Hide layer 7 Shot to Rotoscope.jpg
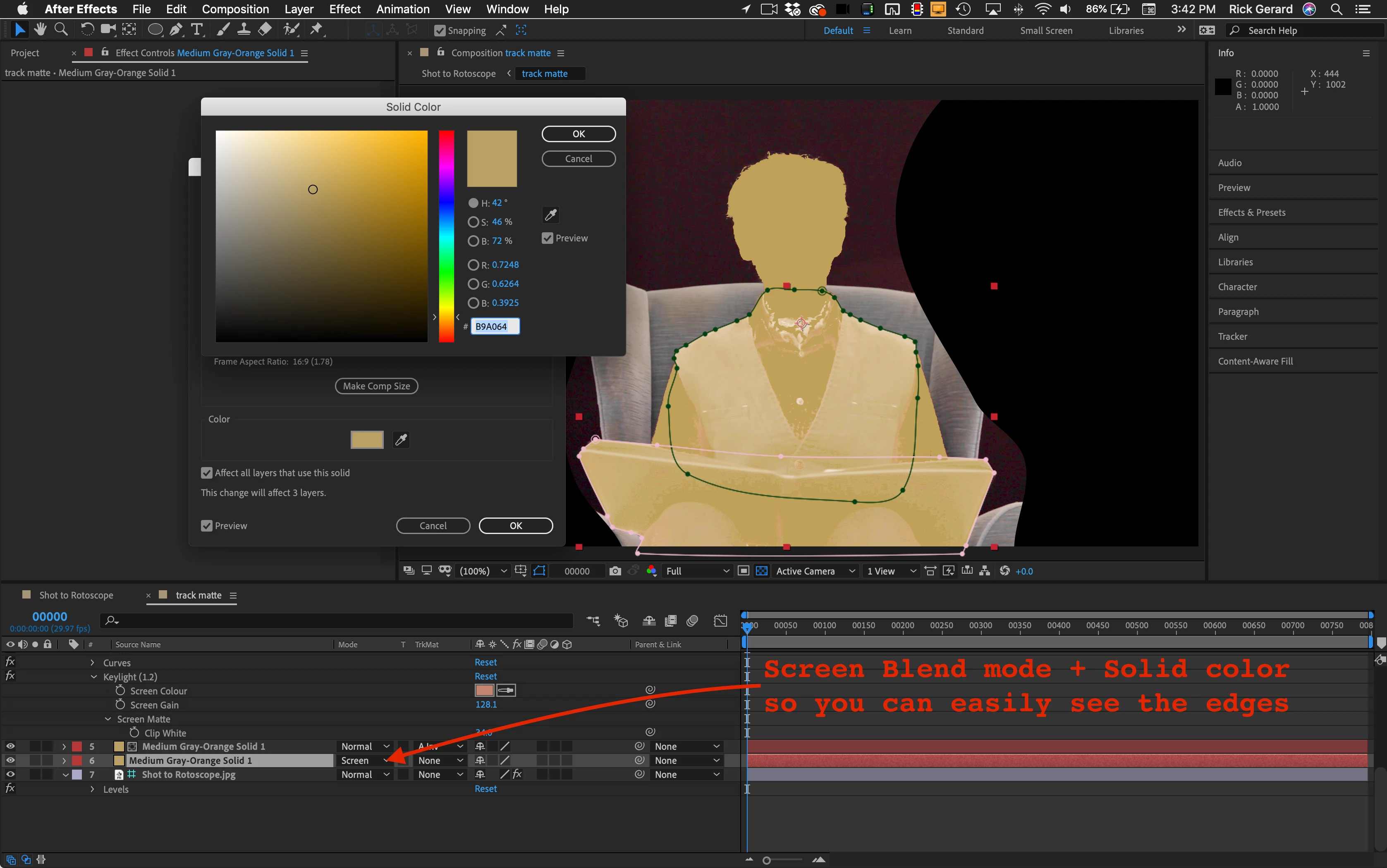The width and height of the screenshot is (1387, 868). tap(10, 774)
